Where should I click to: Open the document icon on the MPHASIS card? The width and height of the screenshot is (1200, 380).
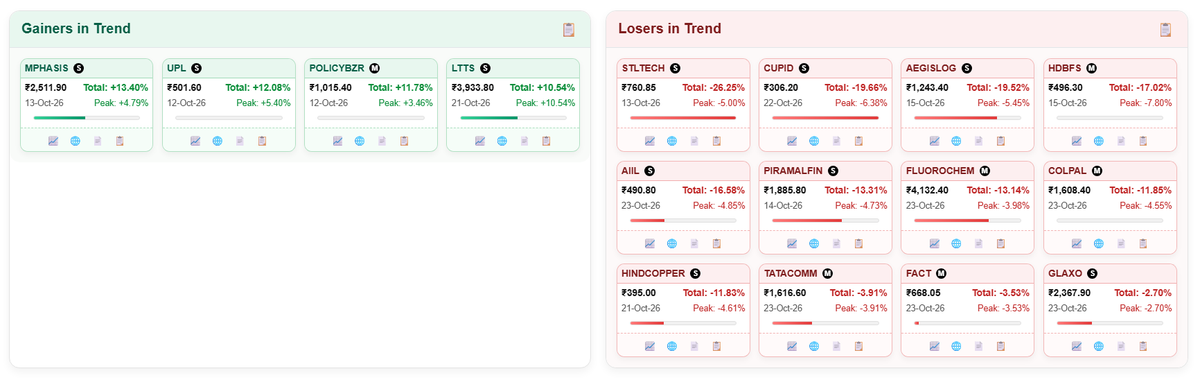point(98,141)
